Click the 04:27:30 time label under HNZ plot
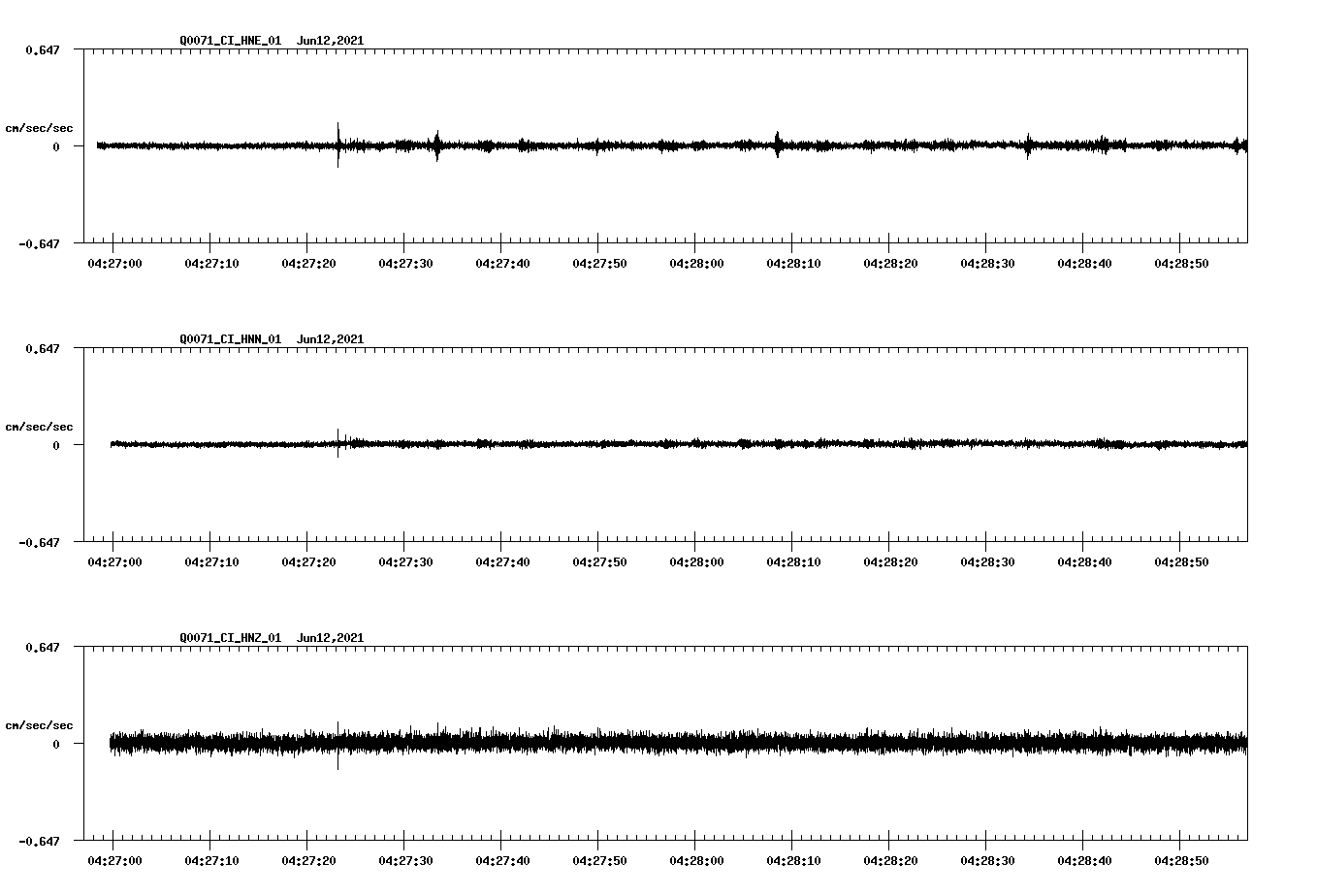 [x=405, y=861]
